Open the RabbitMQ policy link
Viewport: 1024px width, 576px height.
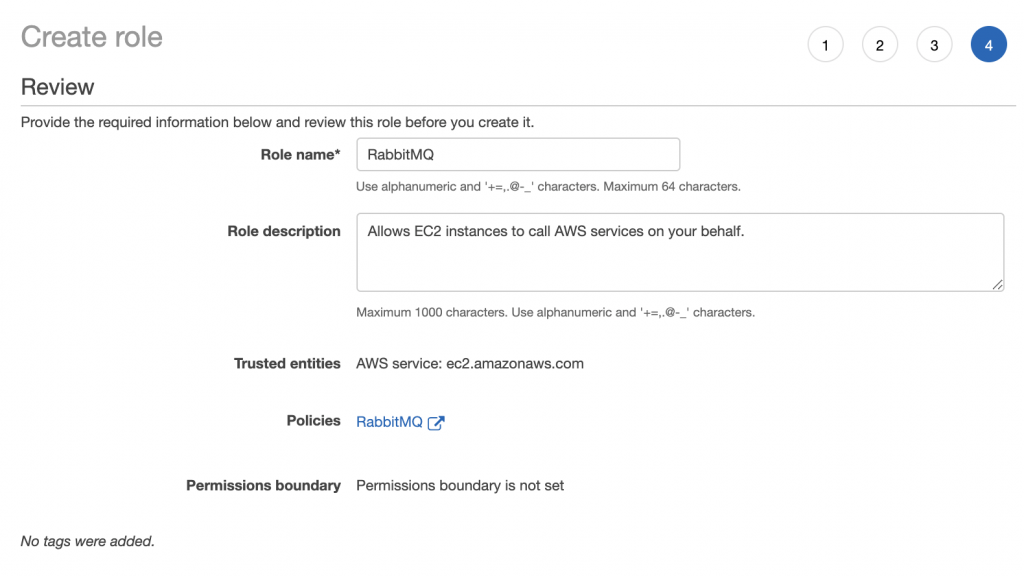point(389,422)
